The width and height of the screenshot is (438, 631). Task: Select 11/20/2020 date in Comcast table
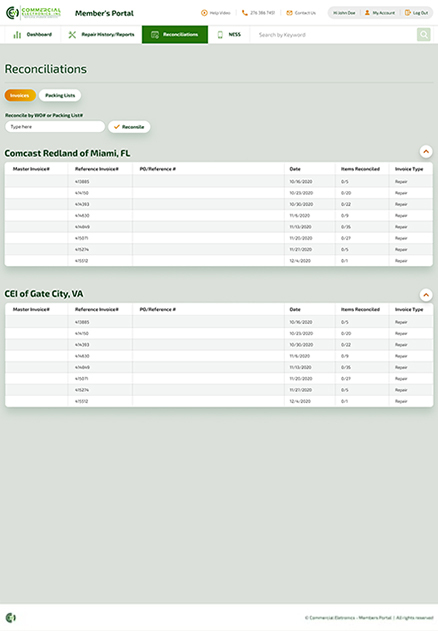tap(301, 238)
